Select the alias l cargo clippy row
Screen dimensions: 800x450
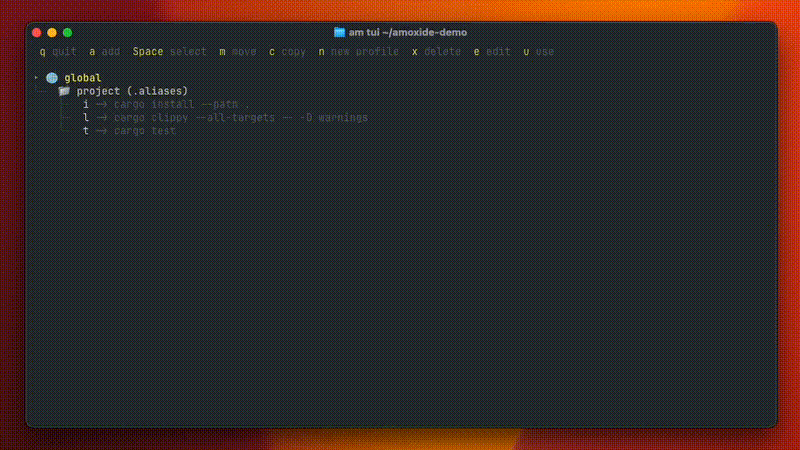click(x=225, y=118)
